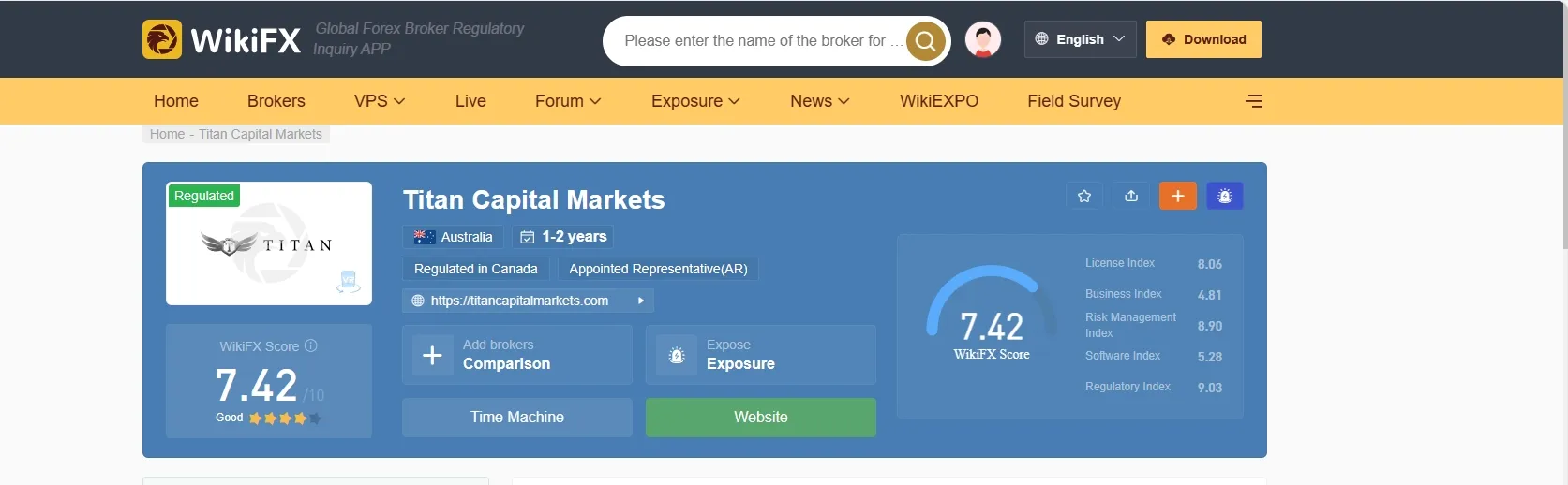Image resolution: width=1568 pixels, height=485 pixels.
Task: Open the hamburger menu in the navigation bar
Action: click(x=1253, y=101)
